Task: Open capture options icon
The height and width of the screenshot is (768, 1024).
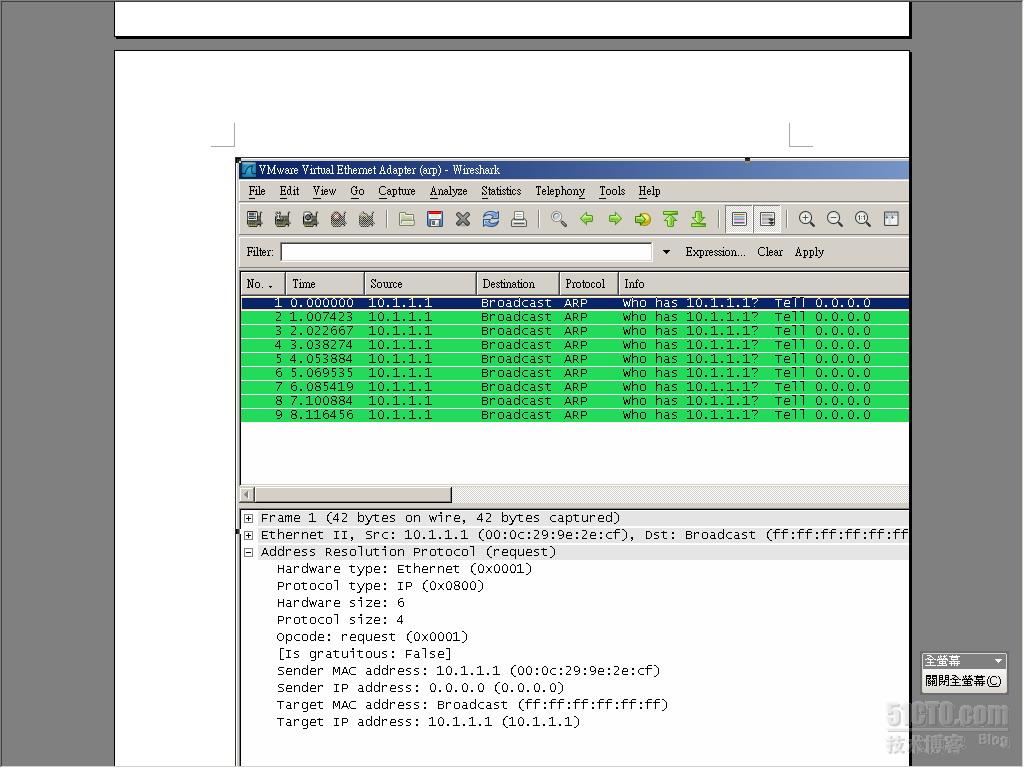Action: [282, 219]
